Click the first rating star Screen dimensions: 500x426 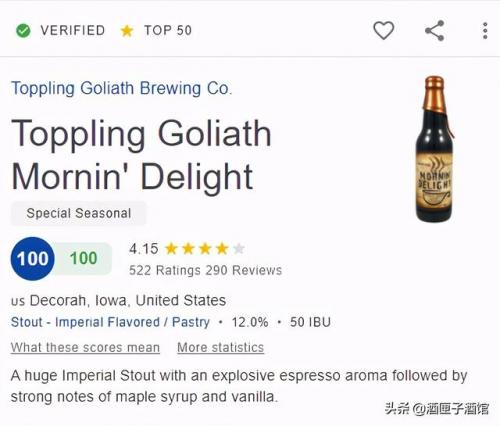coord(171,249)
